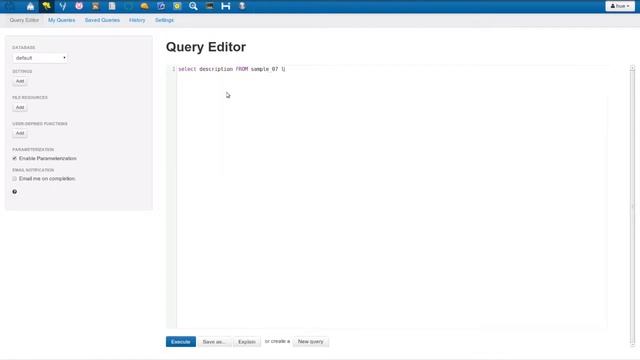Screen dimensions: 640x360
Task: Click Save as... button
Action: click(x=214, y=342)
